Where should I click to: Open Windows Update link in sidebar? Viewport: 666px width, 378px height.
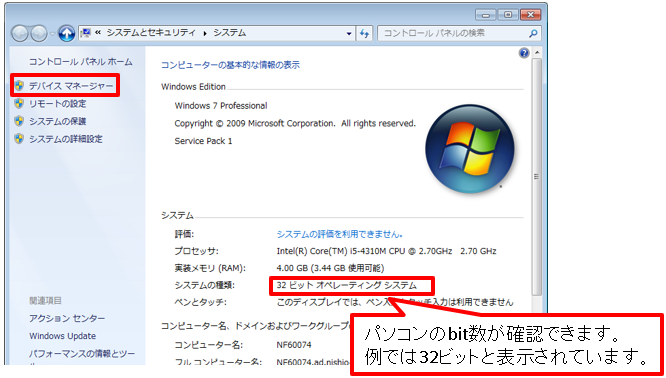pyautogui.click(x=62, y=336)
